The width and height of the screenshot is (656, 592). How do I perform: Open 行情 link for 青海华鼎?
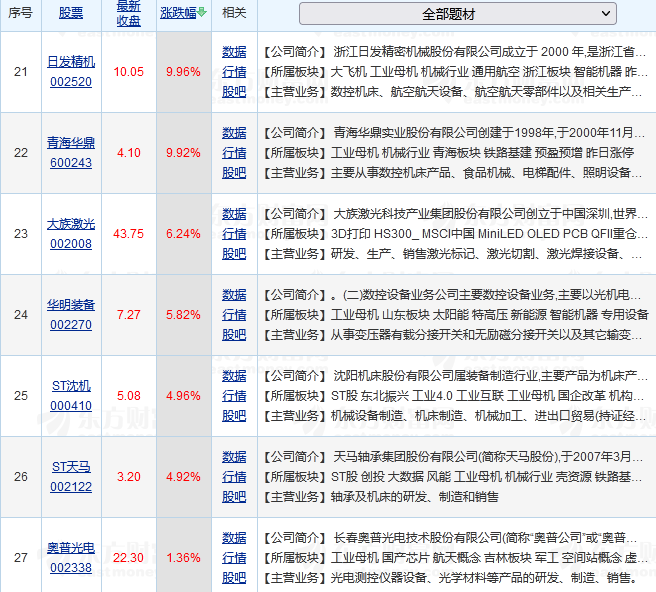(234, 153)
